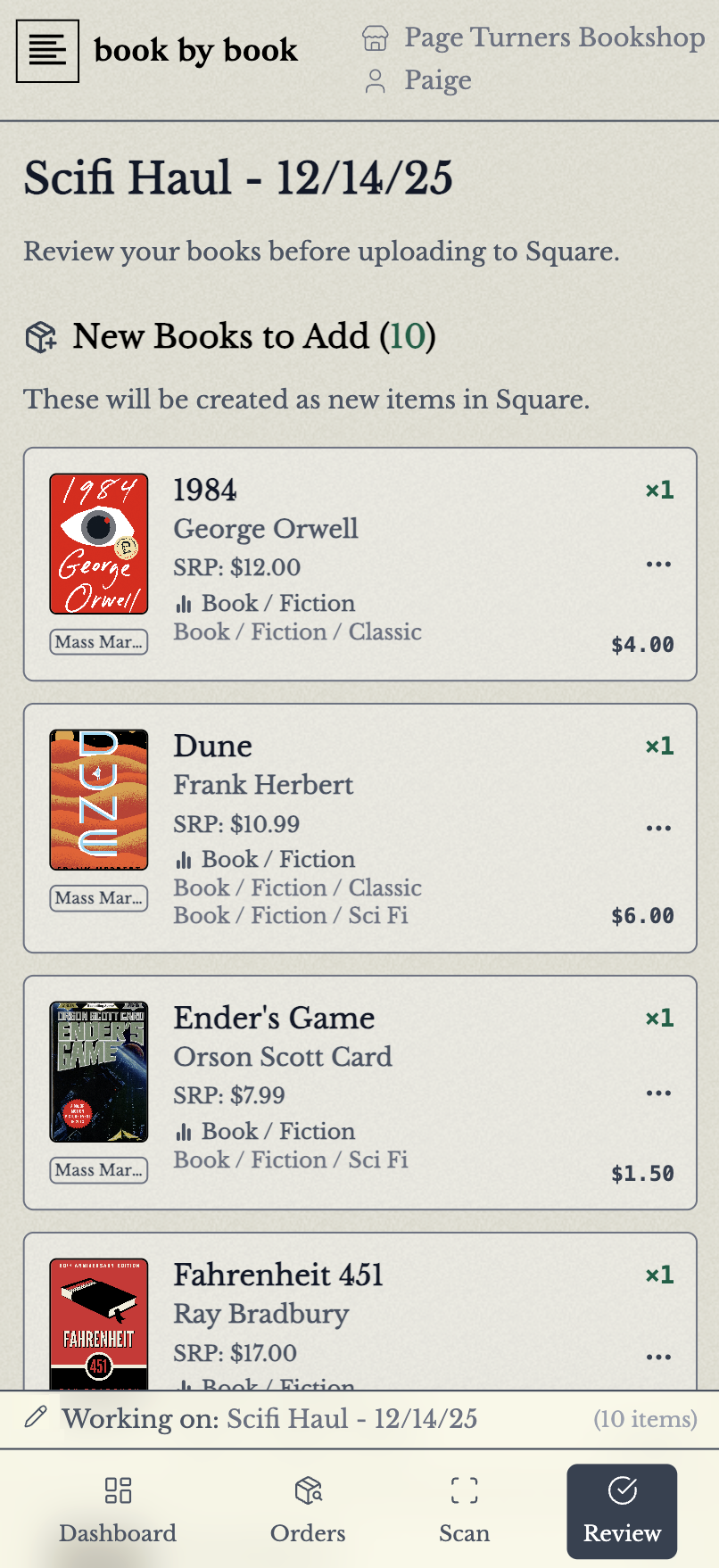Click the Review checkmark icon
Viewport: 719px width, 1568px height.
click(622, 1490)
